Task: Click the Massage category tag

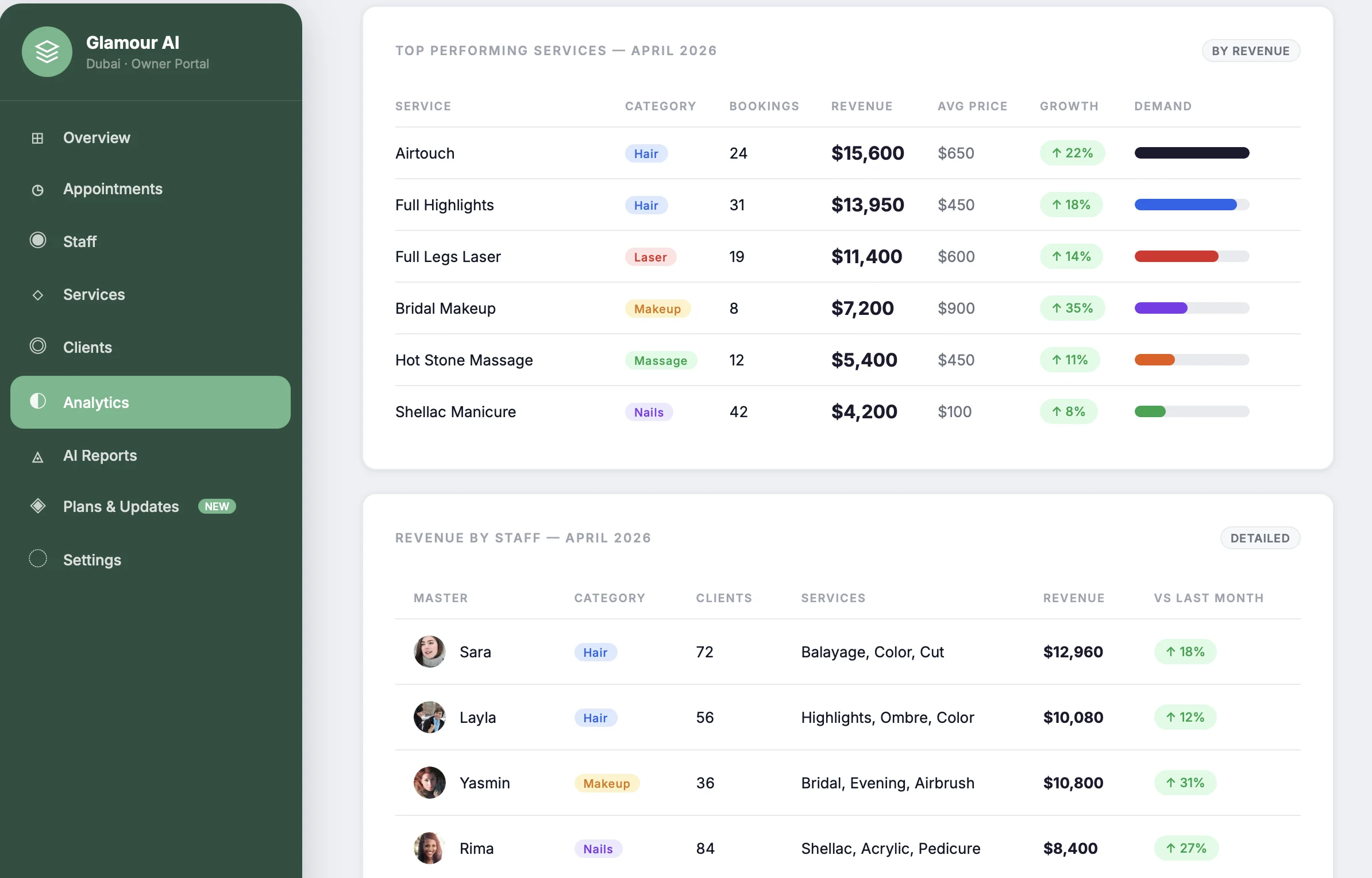Action: [x=661, y=360]
